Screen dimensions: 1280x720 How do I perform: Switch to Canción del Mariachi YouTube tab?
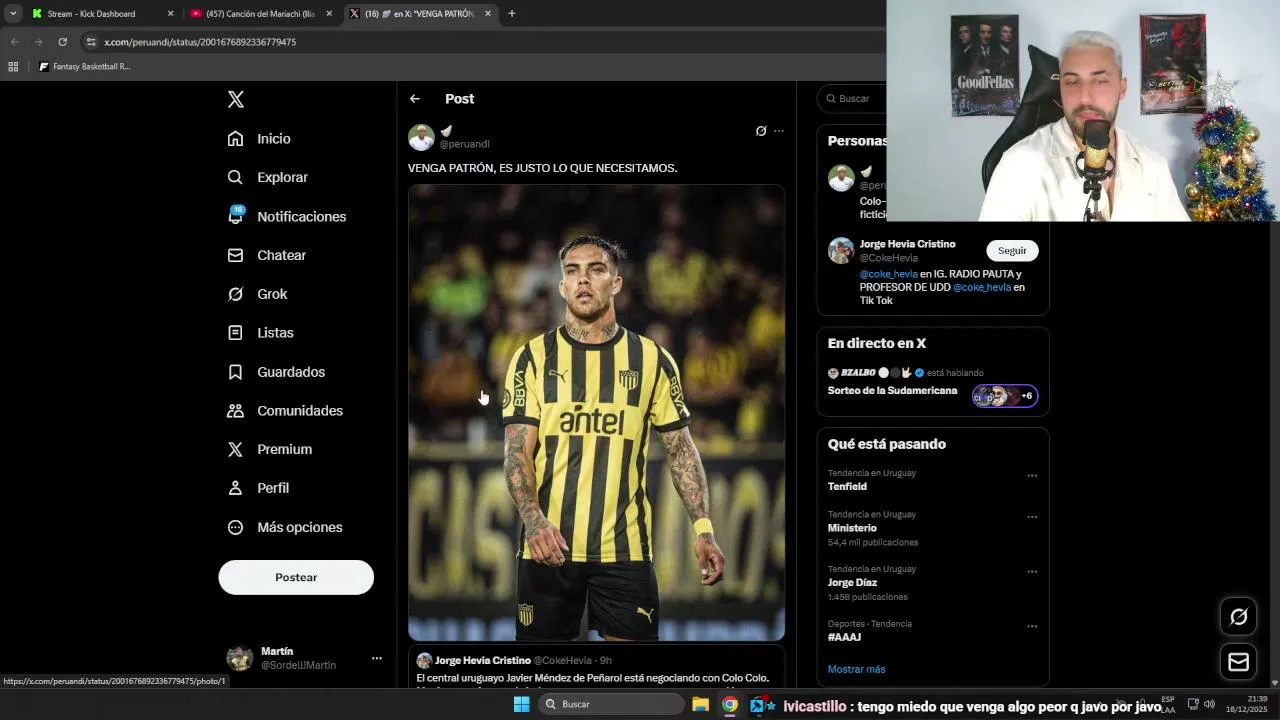(x=260, y=14)
